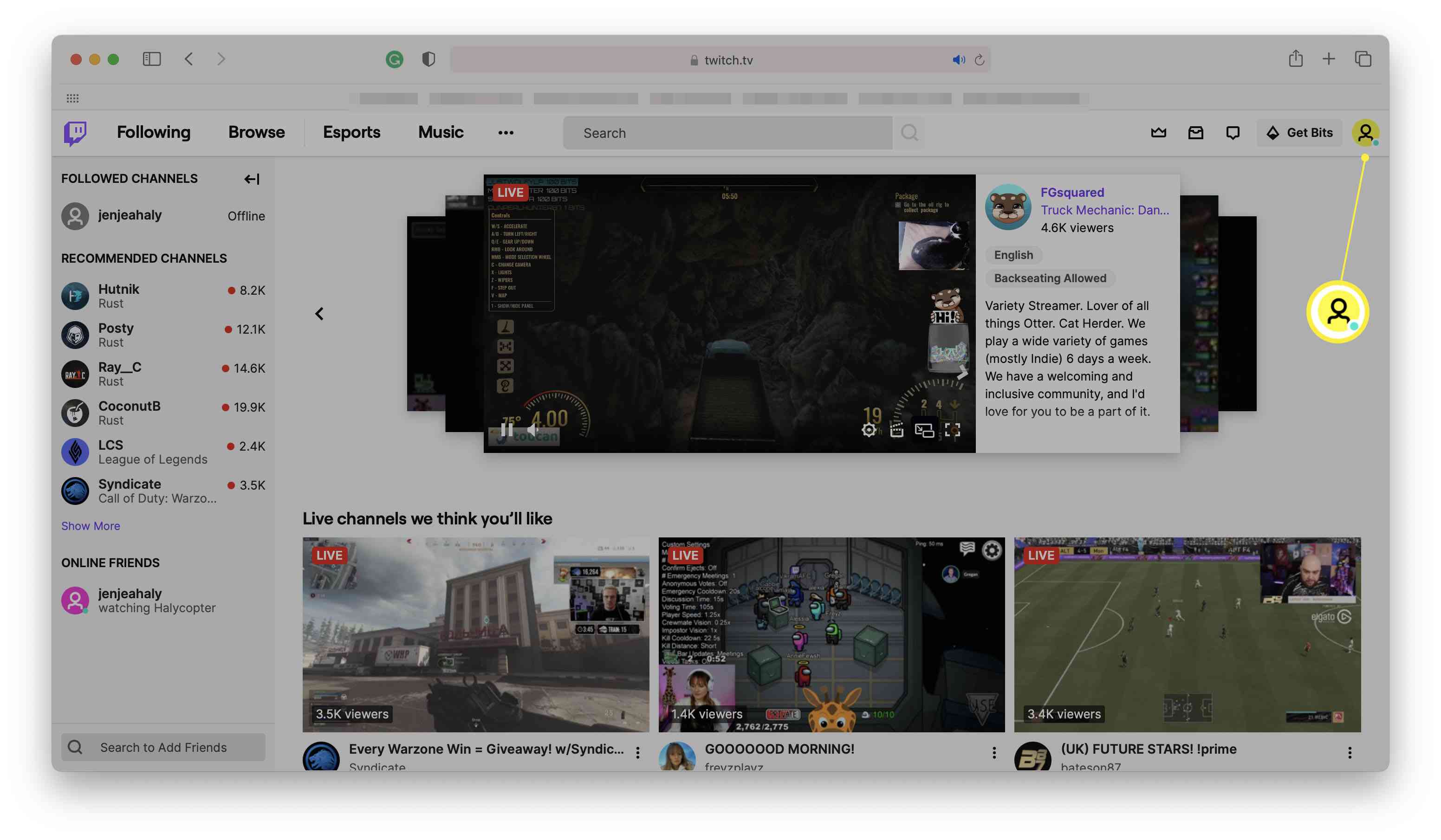Open the notifications inbox icon

pyautogui.click(x=1195, y=133)
